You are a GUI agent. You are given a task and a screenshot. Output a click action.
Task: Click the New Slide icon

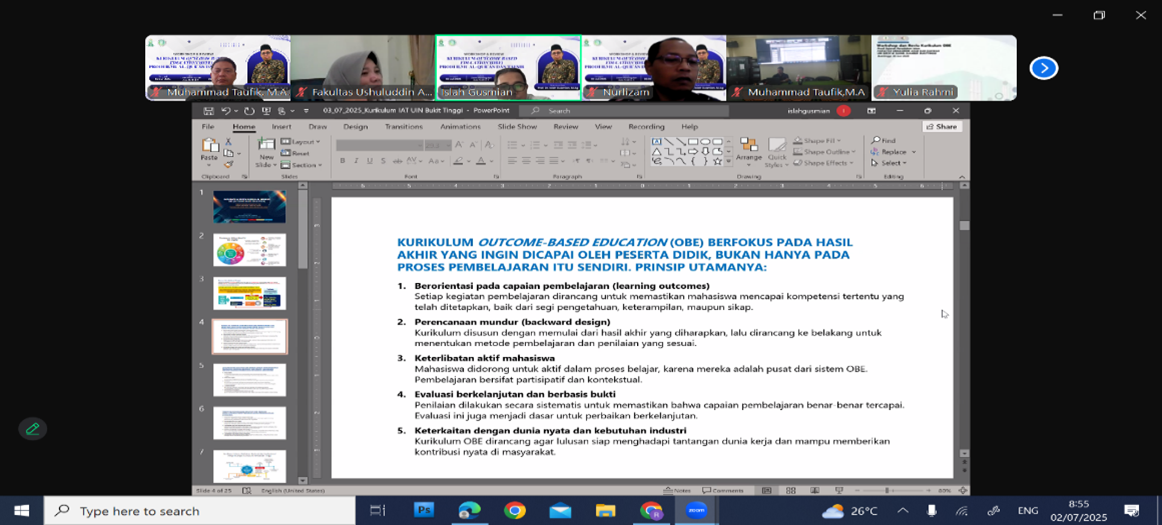tap(266, 151)
